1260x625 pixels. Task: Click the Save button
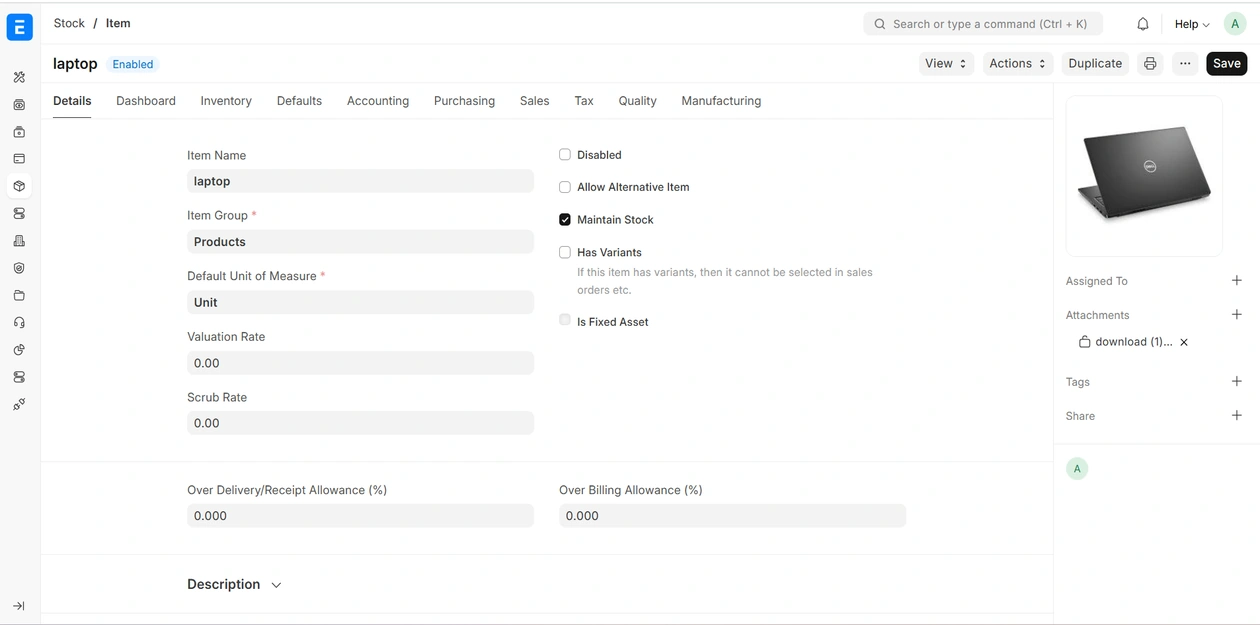1226,64
